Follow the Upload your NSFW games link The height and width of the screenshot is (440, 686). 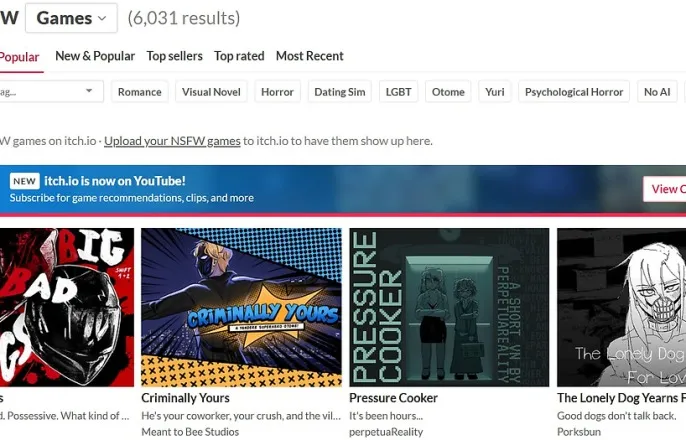(x=172, y=141)
